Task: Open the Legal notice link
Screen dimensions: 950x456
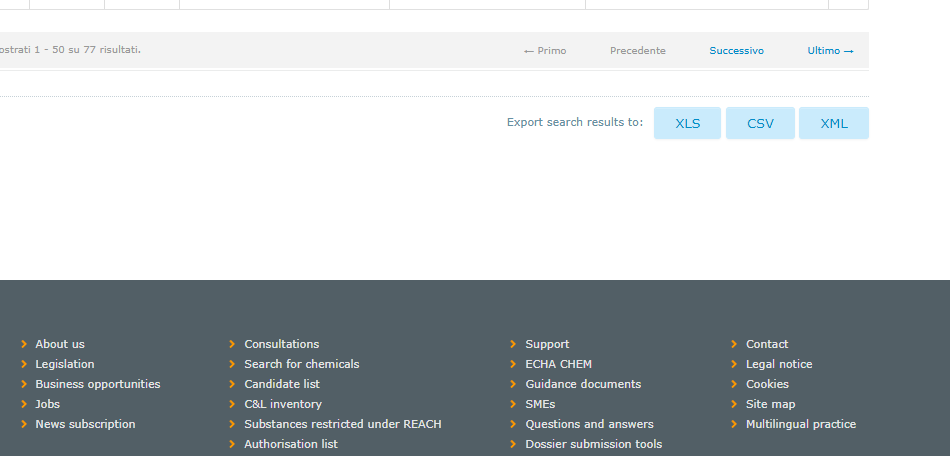Action: pos(779,364)
